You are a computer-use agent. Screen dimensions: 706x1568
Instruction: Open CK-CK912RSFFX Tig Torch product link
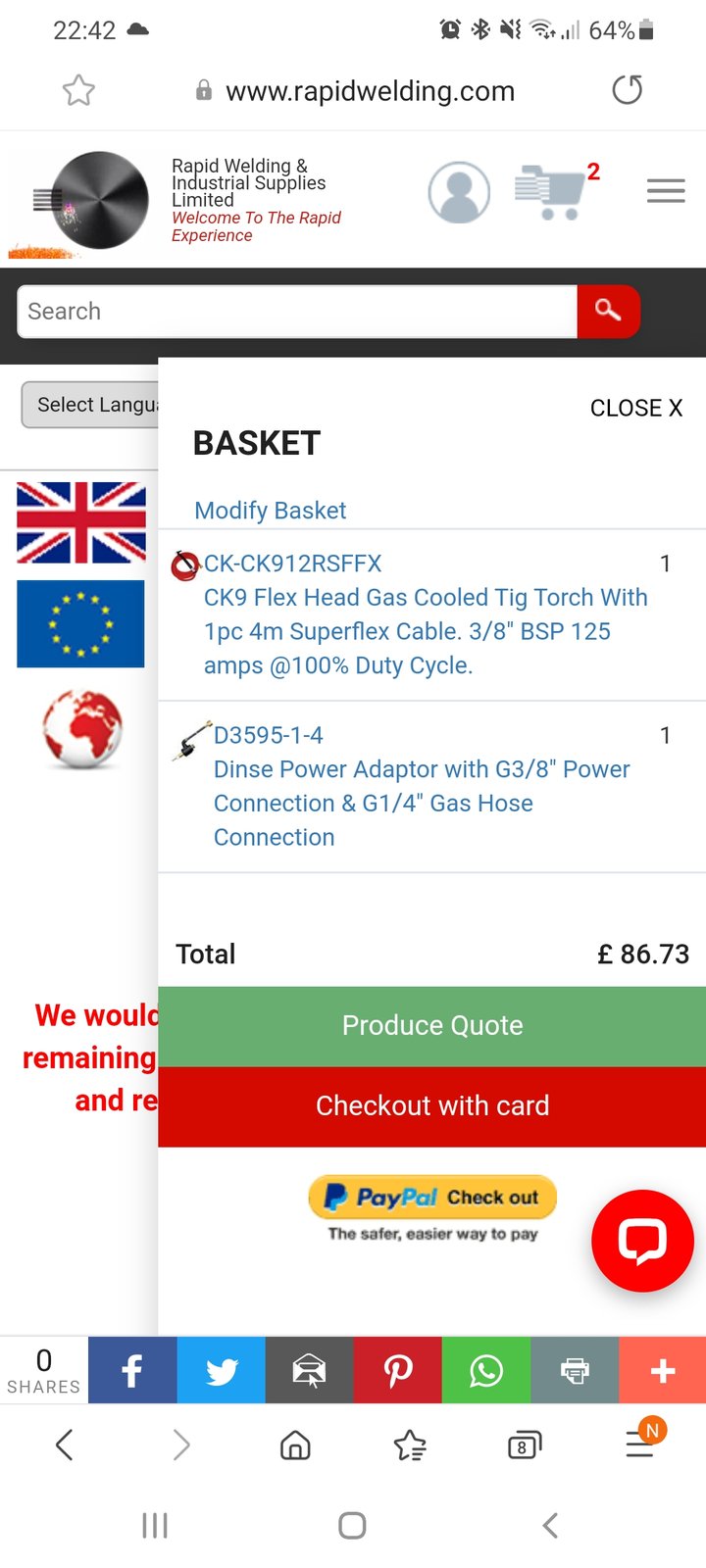[426, 614]
